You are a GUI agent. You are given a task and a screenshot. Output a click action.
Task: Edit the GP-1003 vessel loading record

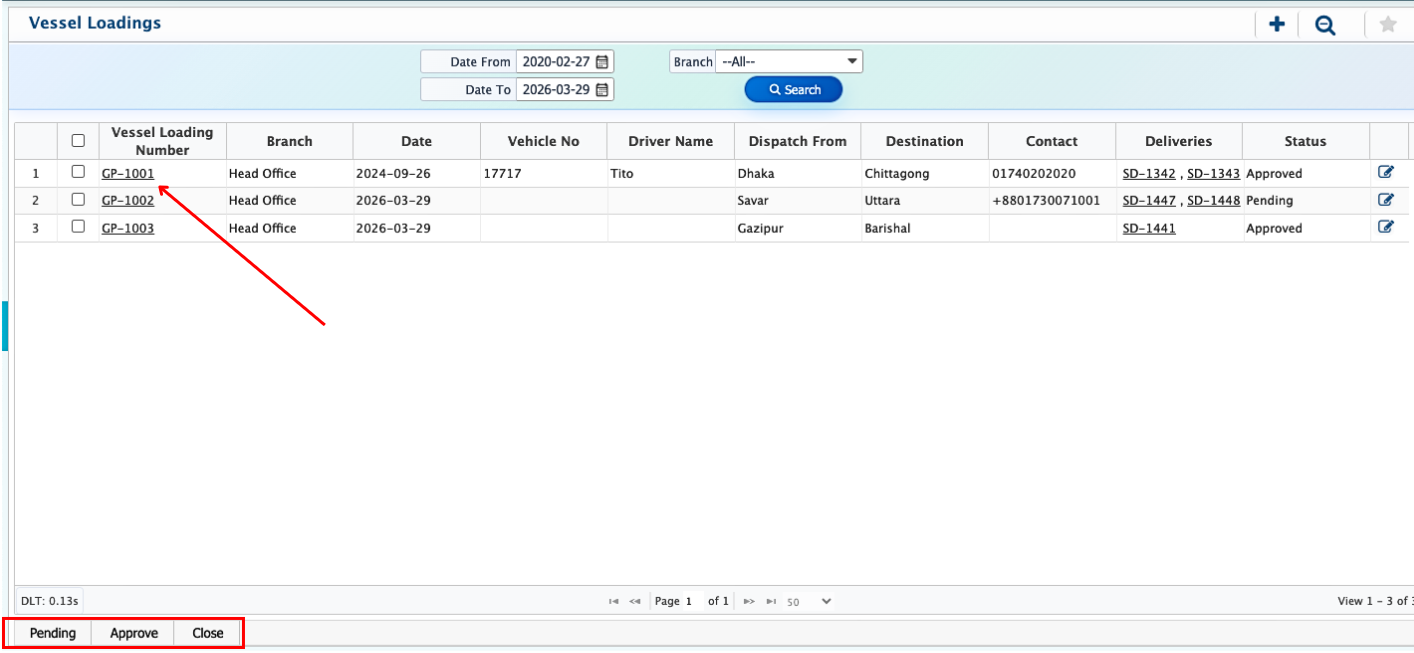tap(1387, 226)
